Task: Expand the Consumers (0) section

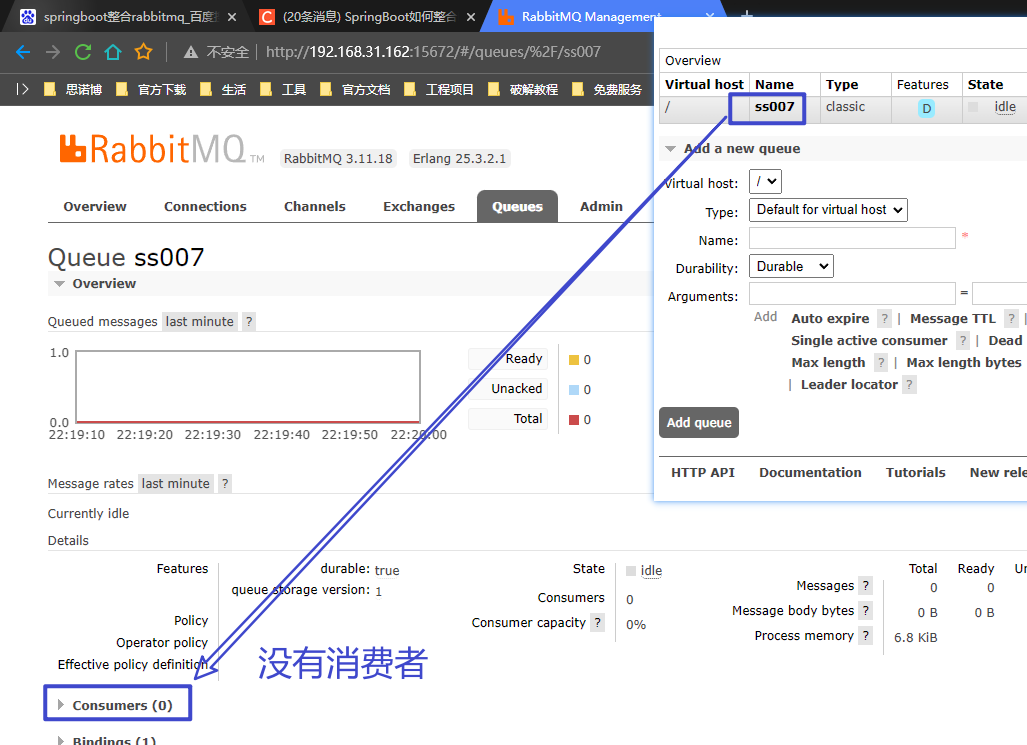Action: point(121,706)
